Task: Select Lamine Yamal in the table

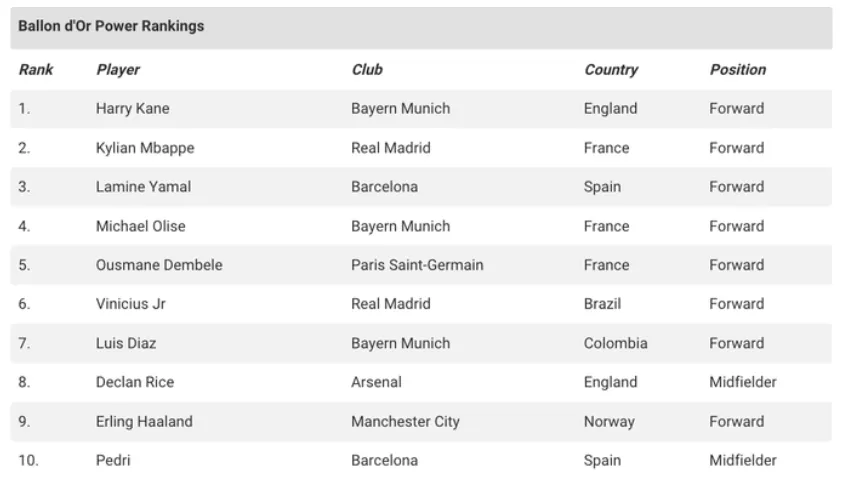Action: (x=143, y=187)
